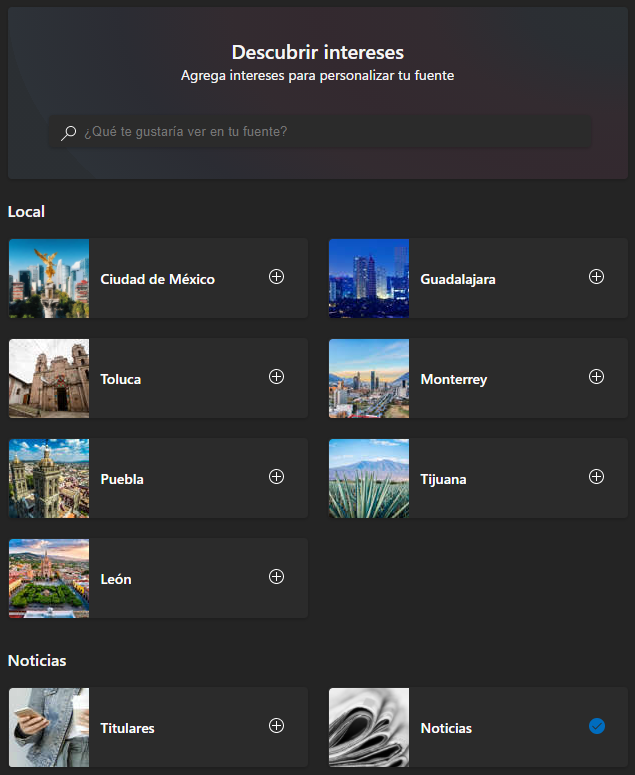Viewport: 635px width, 775px height.
Task: Add Monterrey using the plus icon
Action: [596, 377]
